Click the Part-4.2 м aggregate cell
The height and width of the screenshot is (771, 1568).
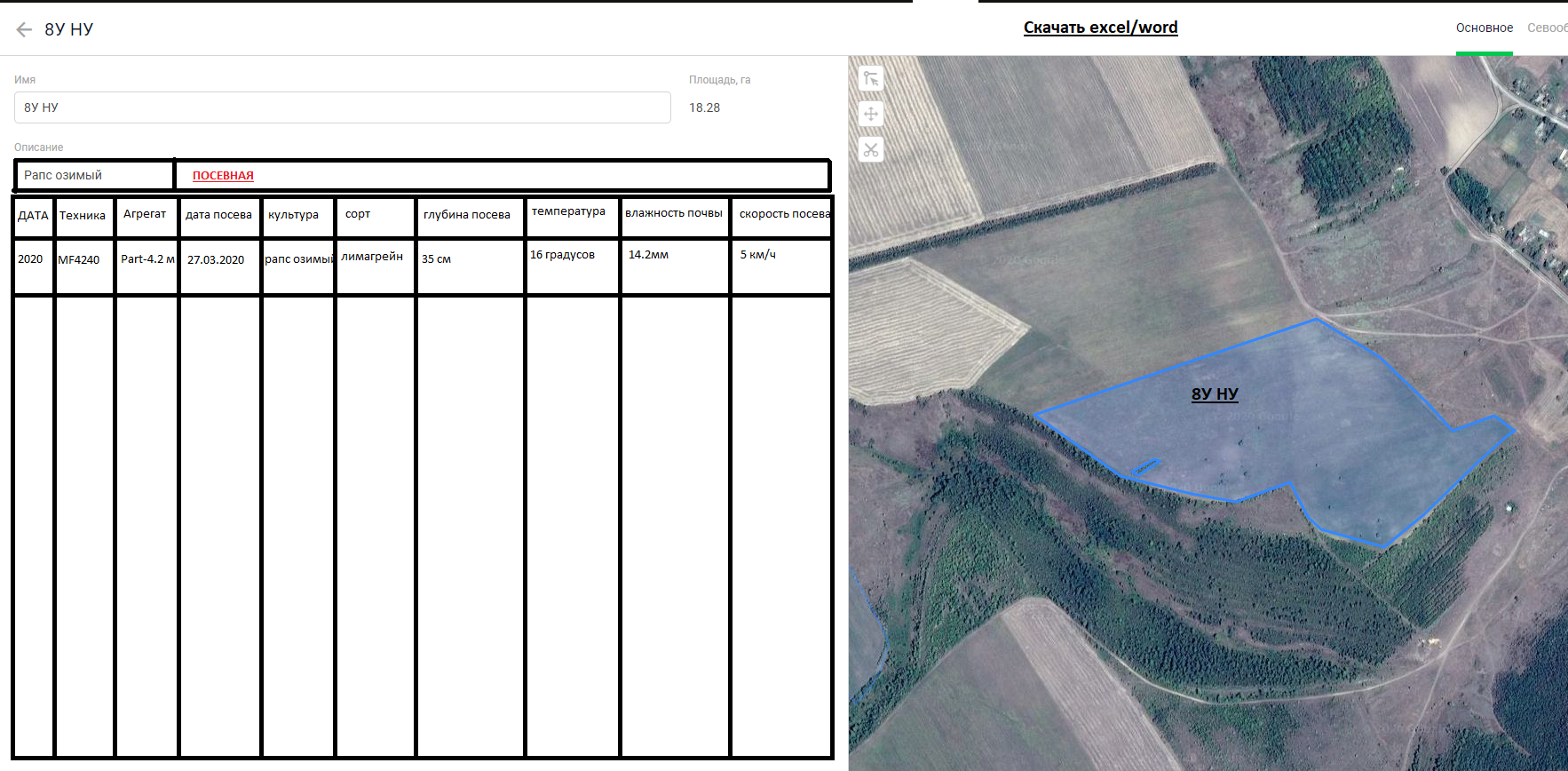(147, 259)
